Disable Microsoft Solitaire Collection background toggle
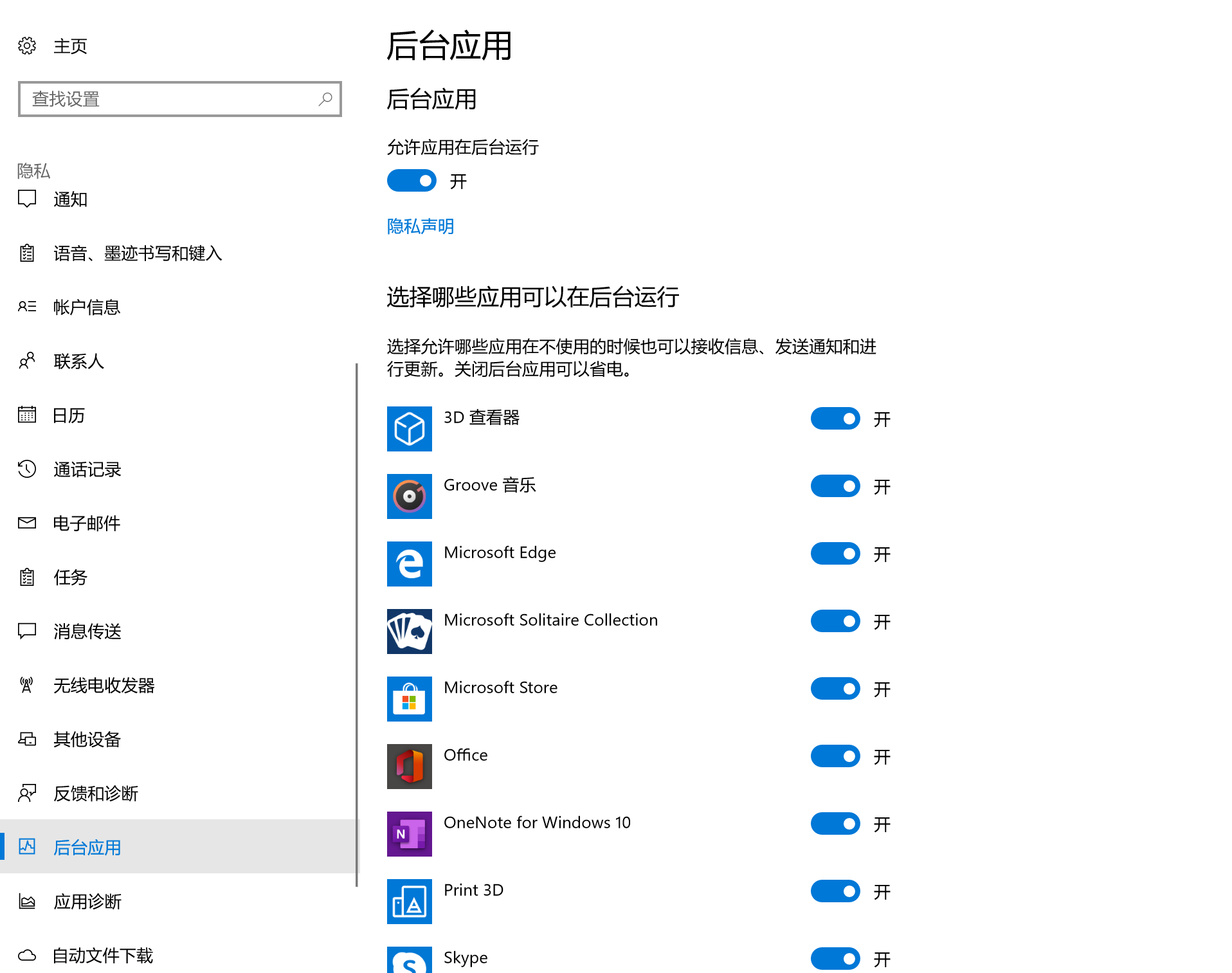The image size is (1232, 973). [835, 621]
